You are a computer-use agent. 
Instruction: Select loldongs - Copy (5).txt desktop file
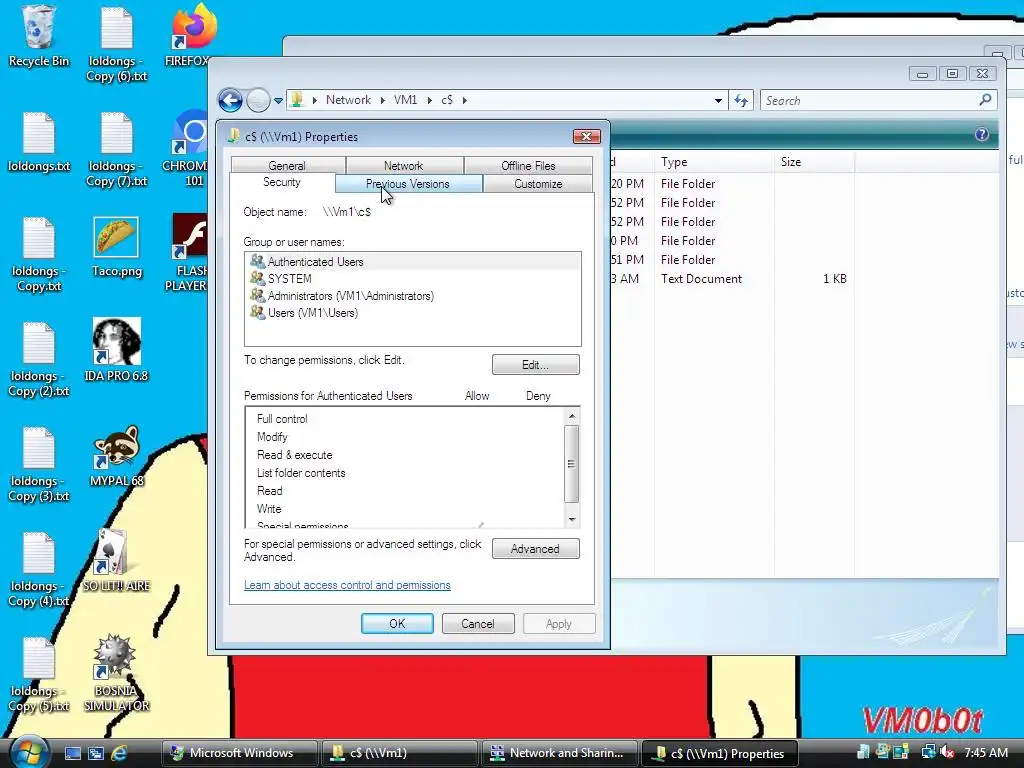pos(39,675)
